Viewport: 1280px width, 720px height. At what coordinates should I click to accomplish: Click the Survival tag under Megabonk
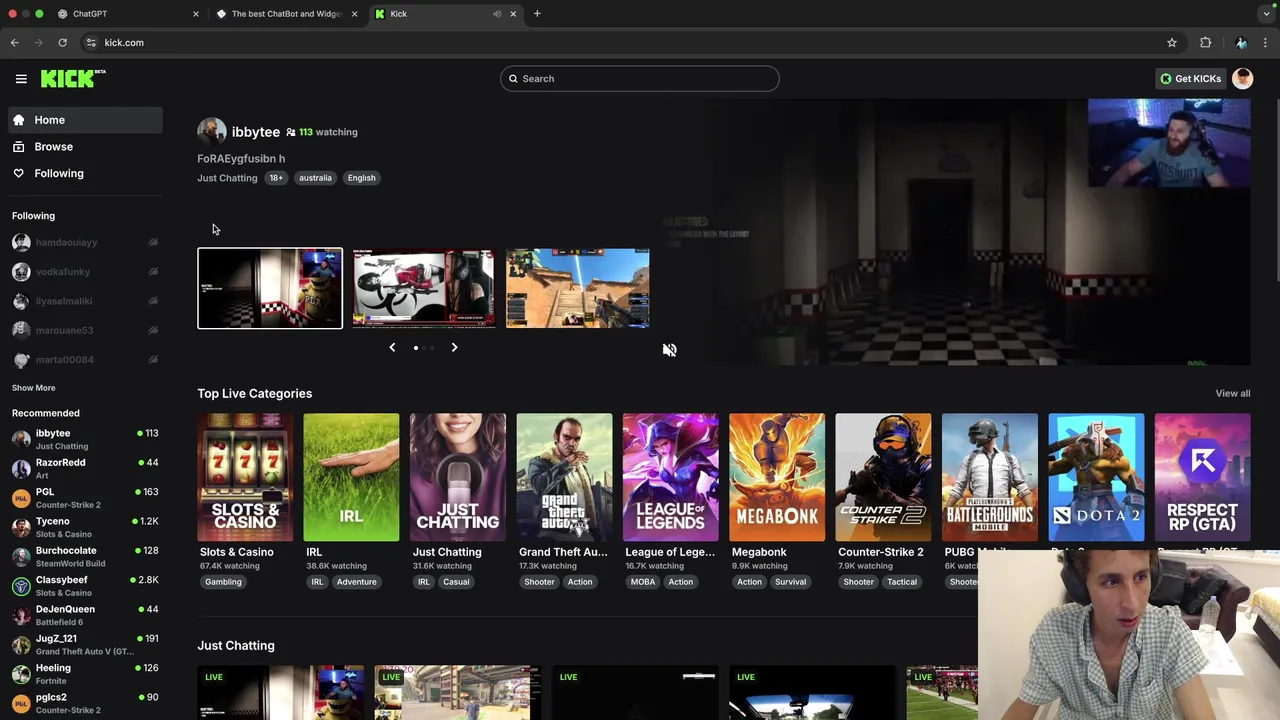790,582
